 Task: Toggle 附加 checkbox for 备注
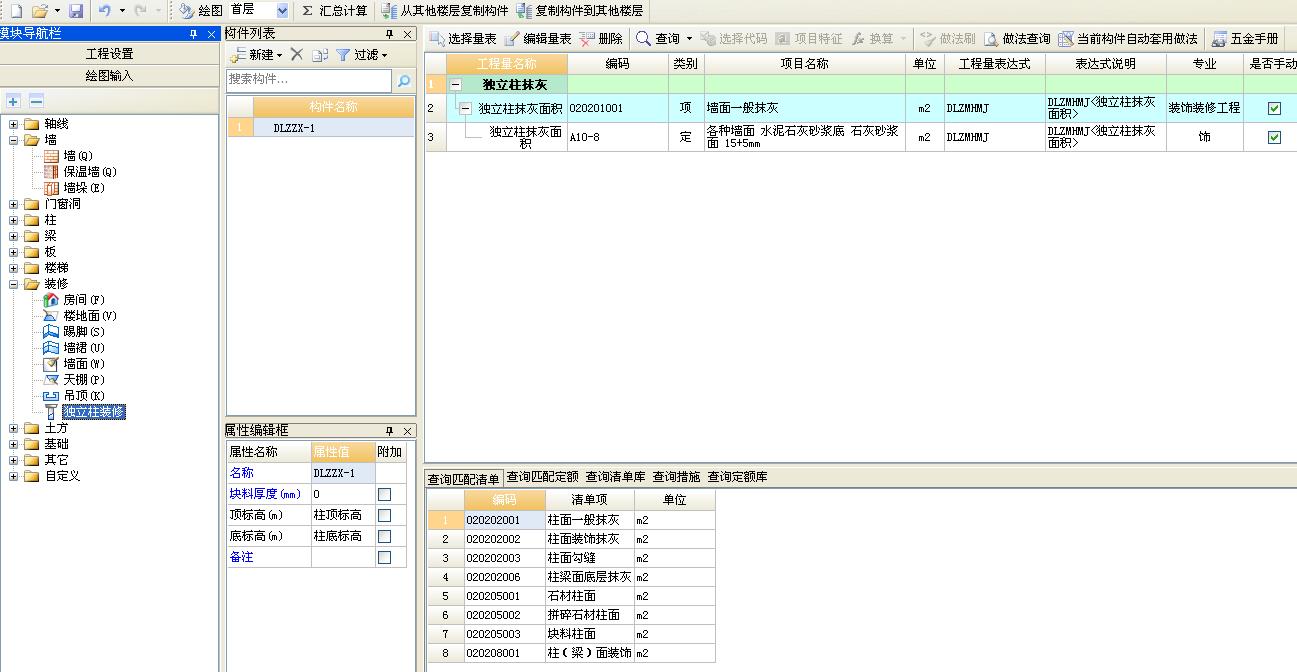[384, 557]
